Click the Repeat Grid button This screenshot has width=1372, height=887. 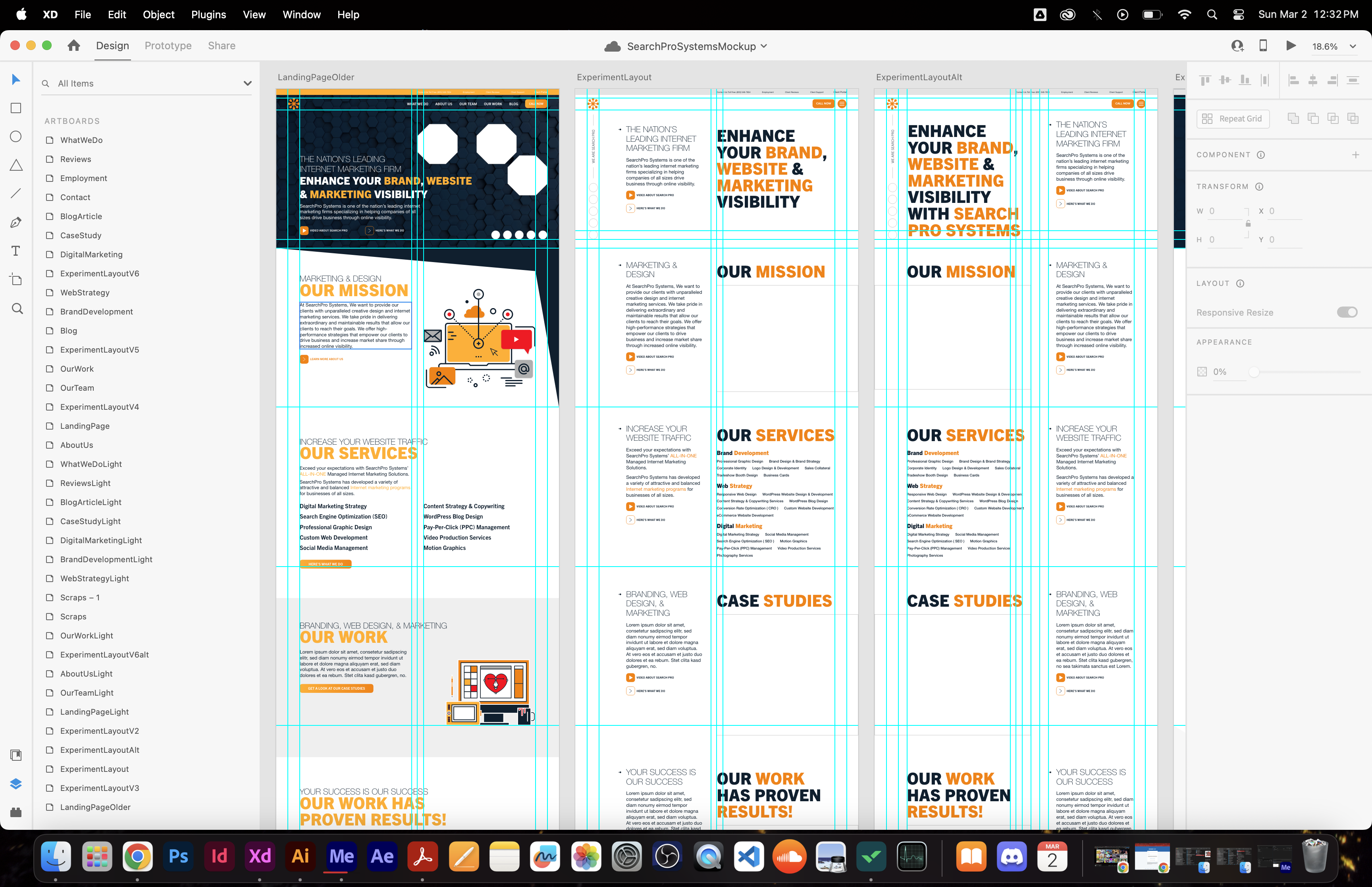click(1233, 119)
